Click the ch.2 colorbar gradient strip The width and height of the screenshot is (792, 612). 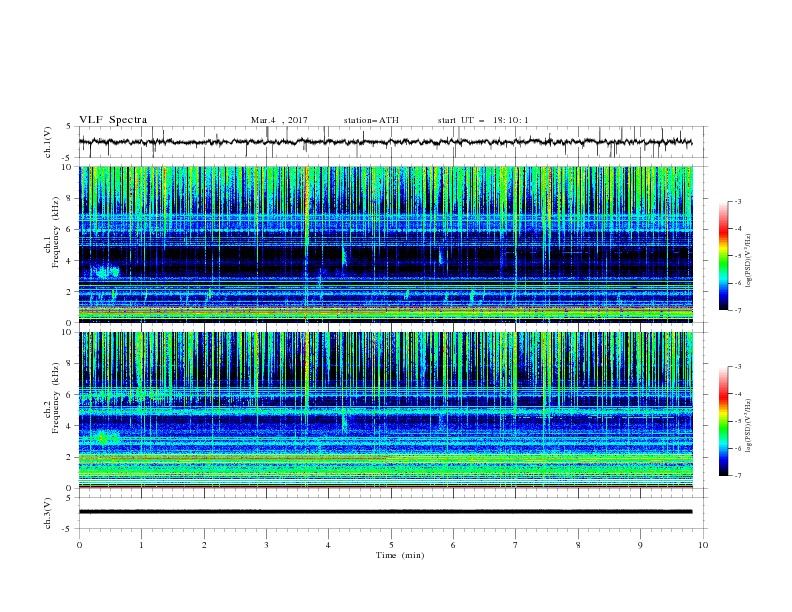[723, 421]
